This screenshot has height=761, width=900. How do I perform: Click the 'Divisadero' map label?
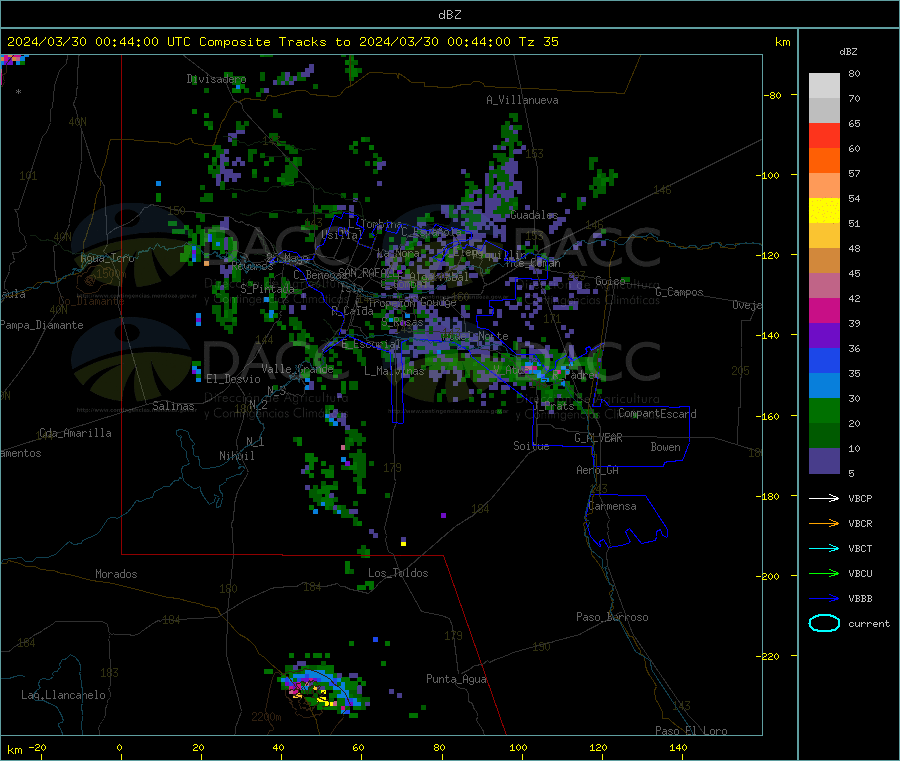[x=216, y=79]
